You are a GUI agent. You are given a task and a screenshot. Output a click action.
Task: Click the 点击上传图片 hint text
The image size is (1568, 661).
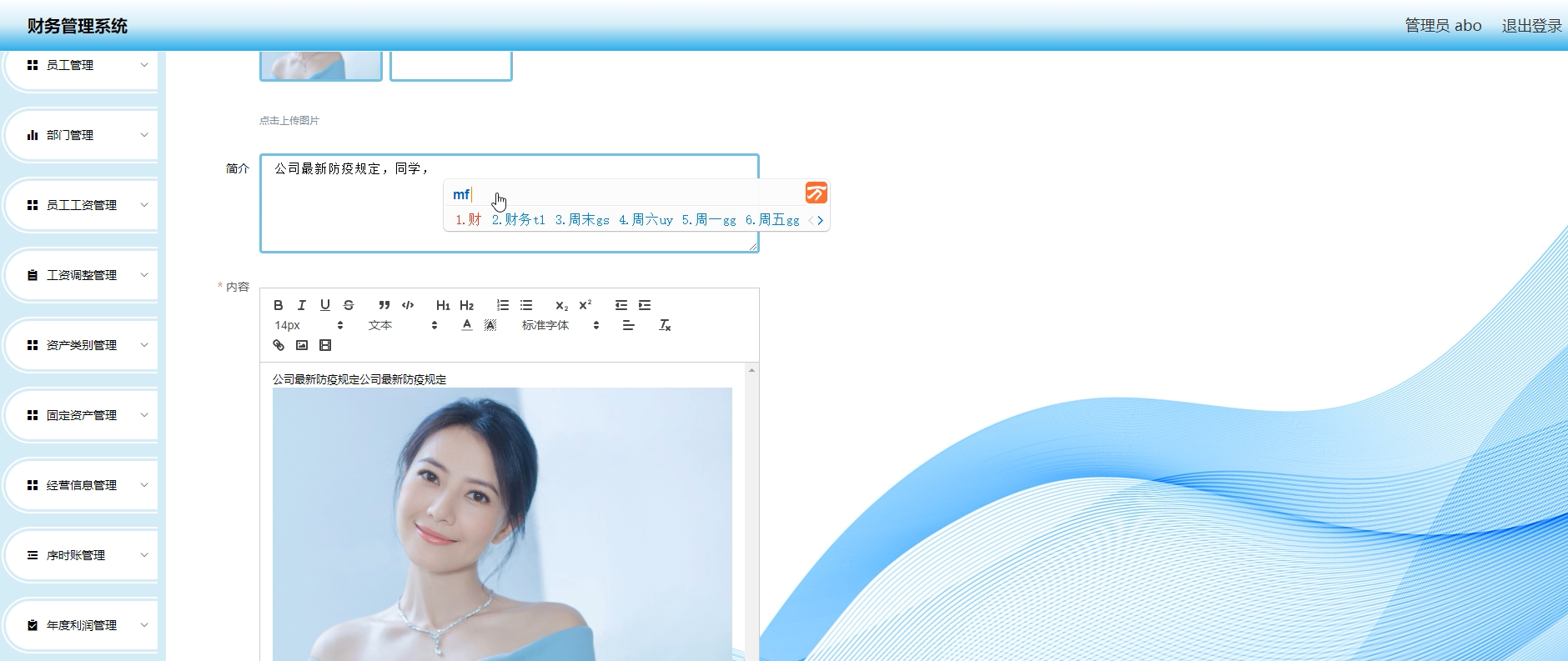coord(289,121)
